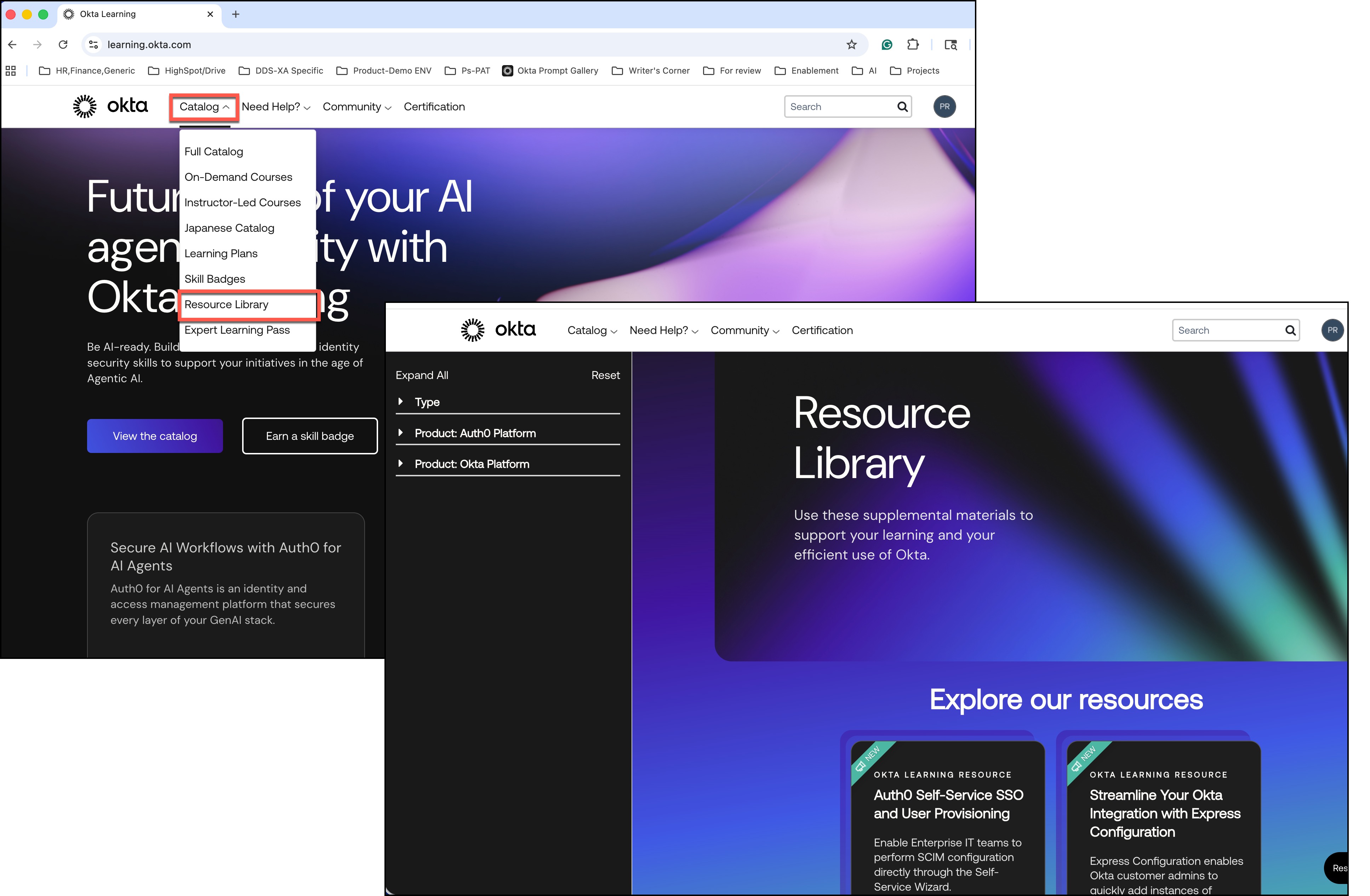Expand the Product: Auth0 Platform filter
This screenshot has height=896, width=1370.
coord(508,433)
